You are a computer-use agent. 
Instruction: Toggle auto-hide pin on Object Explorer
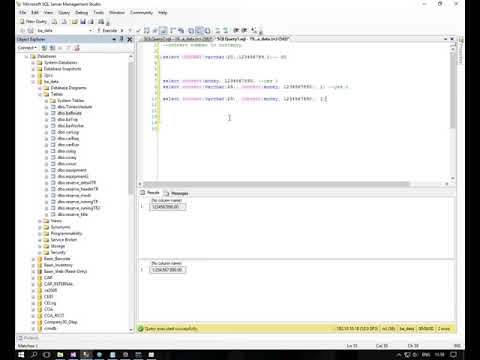pos(122,39)
